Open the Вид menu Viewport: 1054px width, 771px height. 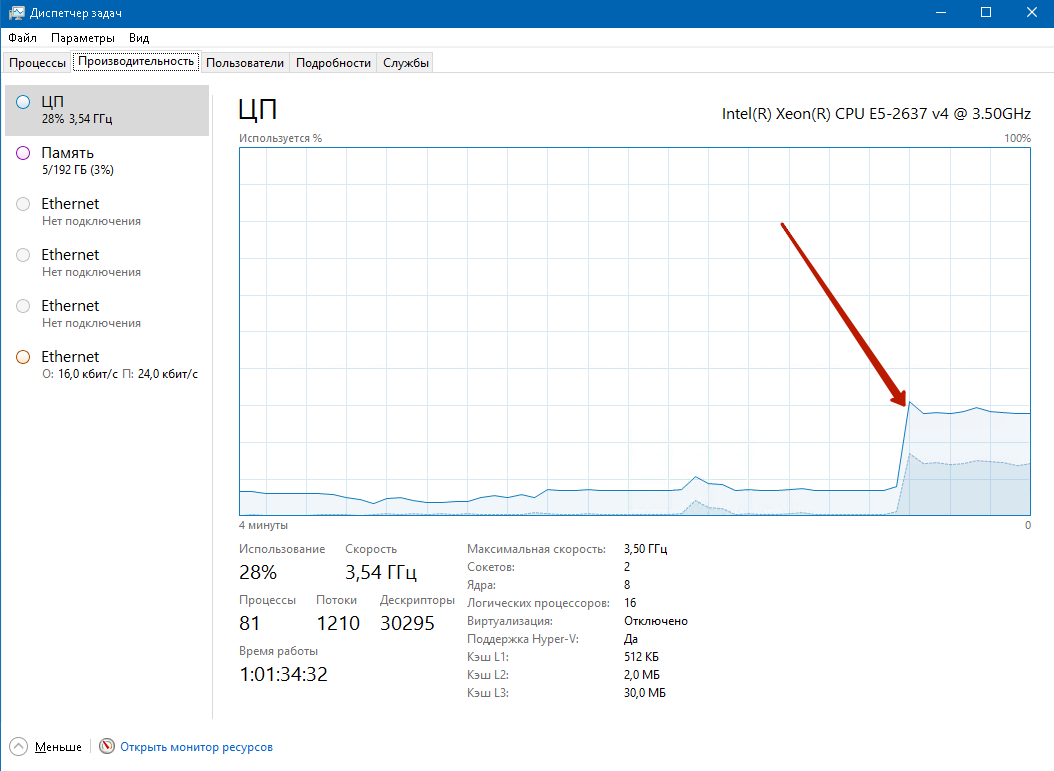tap(139, 38)
